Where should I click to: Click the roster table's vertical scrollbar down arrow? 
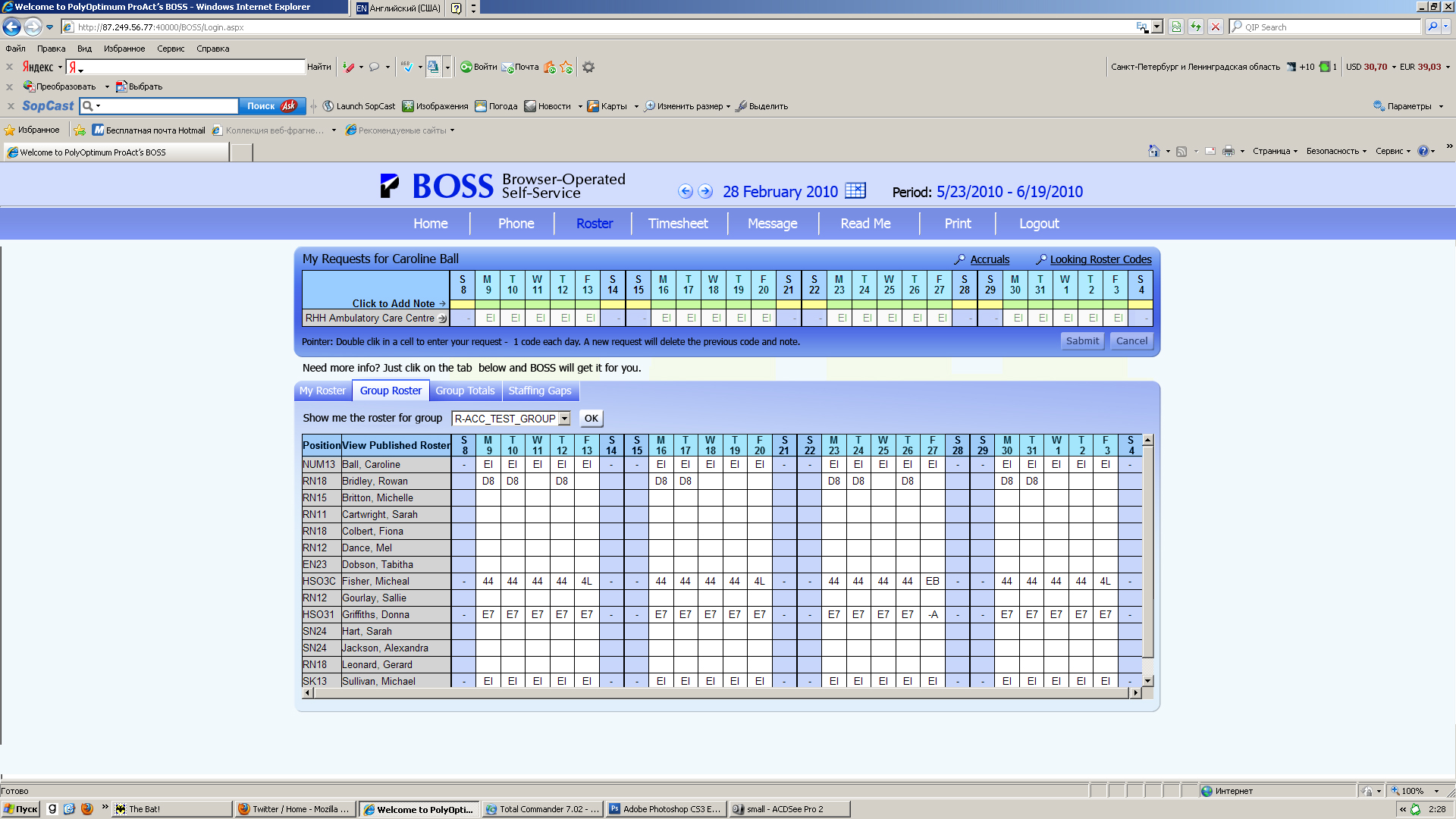click(1148, 681)
